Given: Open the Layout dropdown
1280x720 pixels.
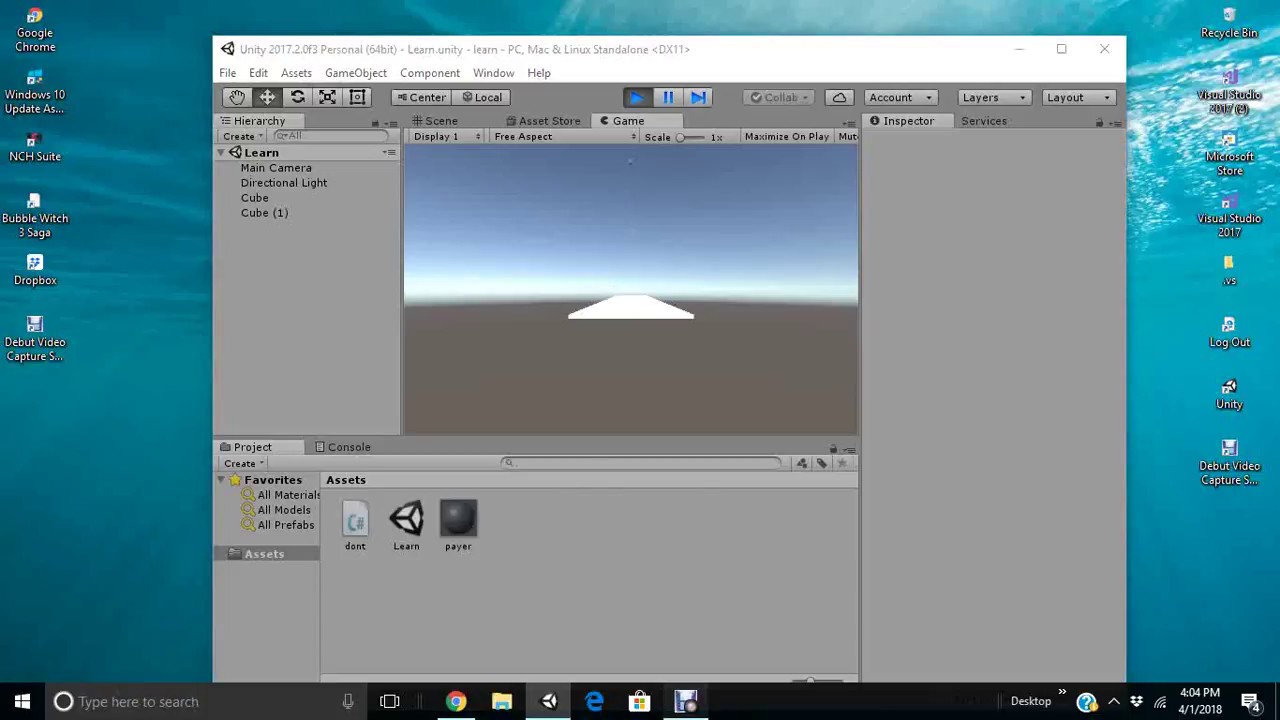Looking at the screenshot, I should coord(1079,97).
